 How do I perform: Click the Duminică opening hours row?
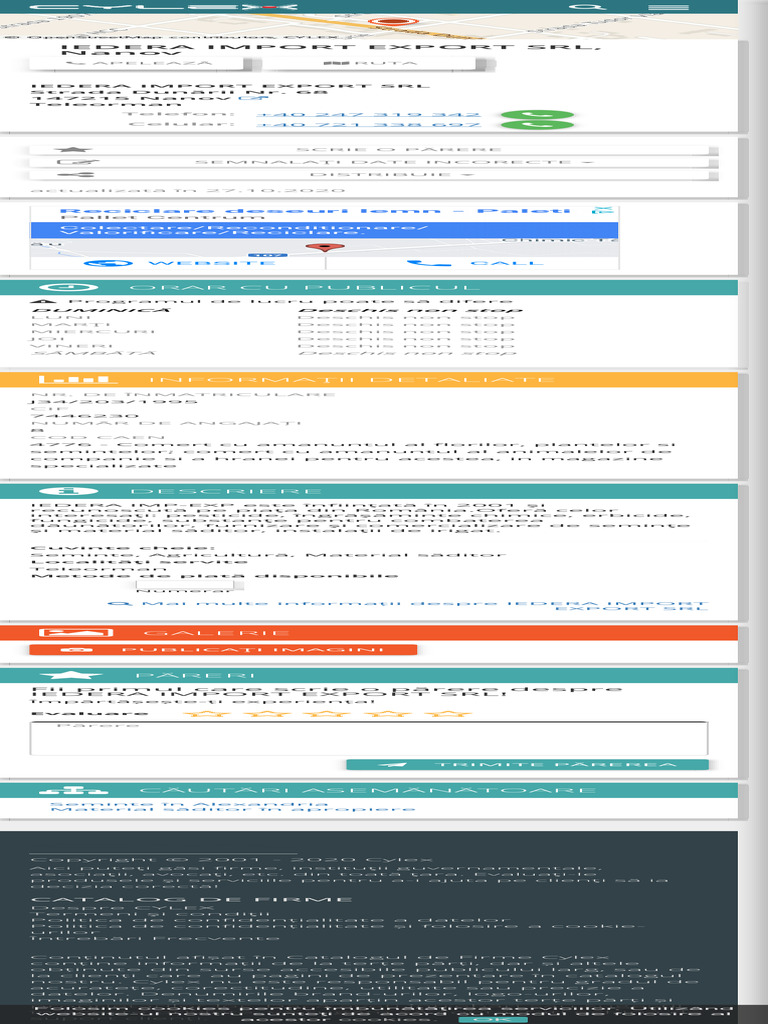(x=277, y=310)
